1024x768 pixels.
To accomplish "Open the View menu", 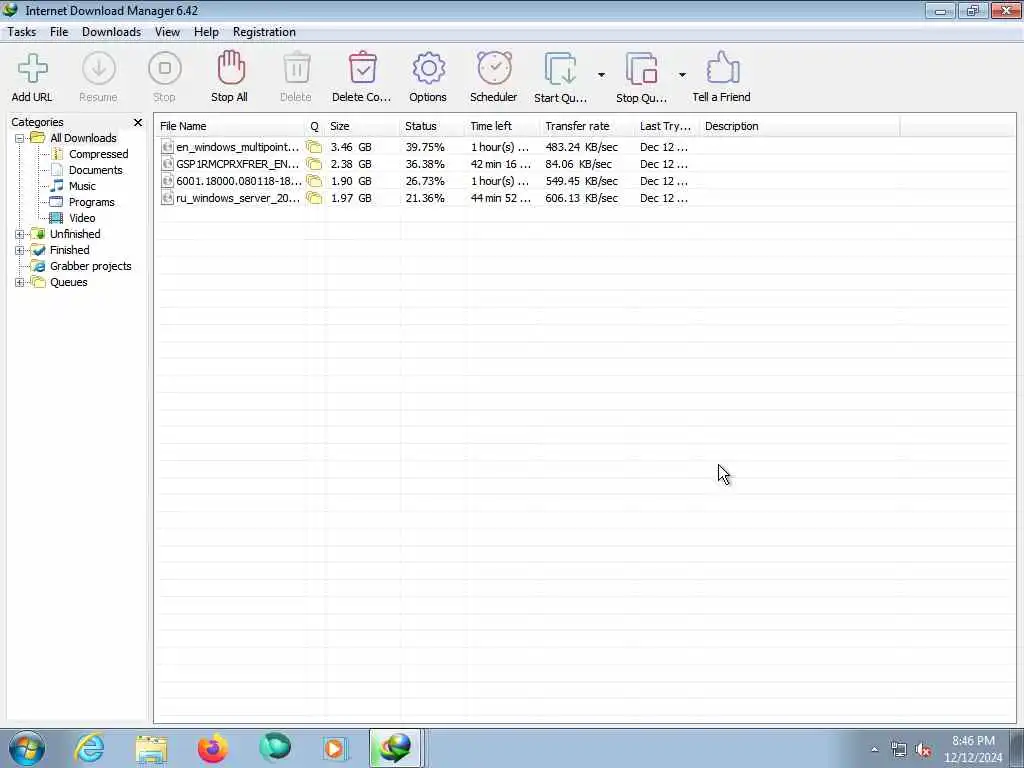I will click(167, 32).
